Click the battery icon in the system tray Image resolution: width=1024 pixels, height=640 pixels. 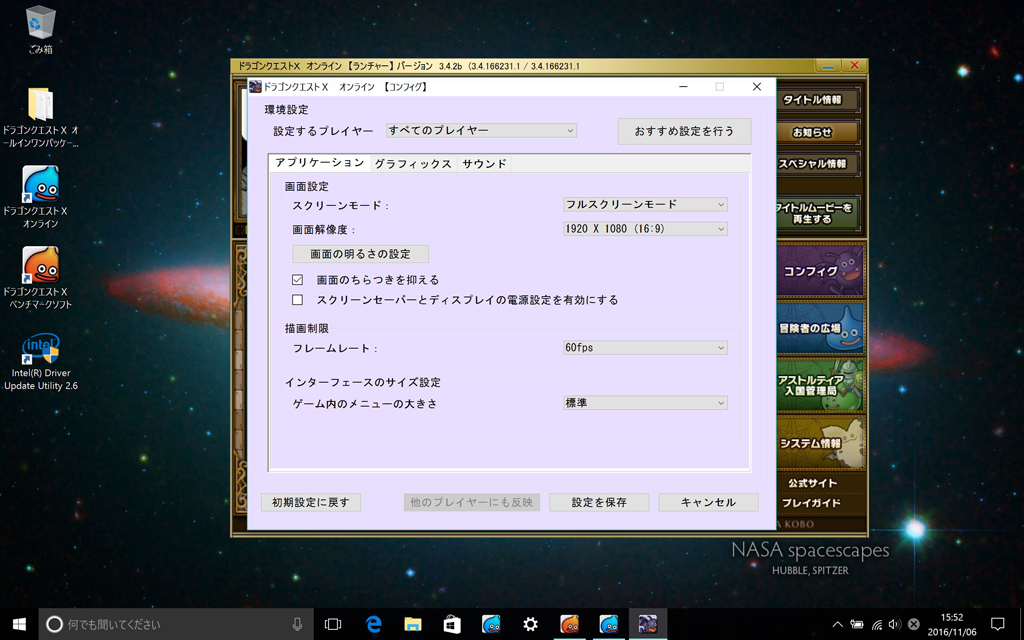[x=856, y=624]
